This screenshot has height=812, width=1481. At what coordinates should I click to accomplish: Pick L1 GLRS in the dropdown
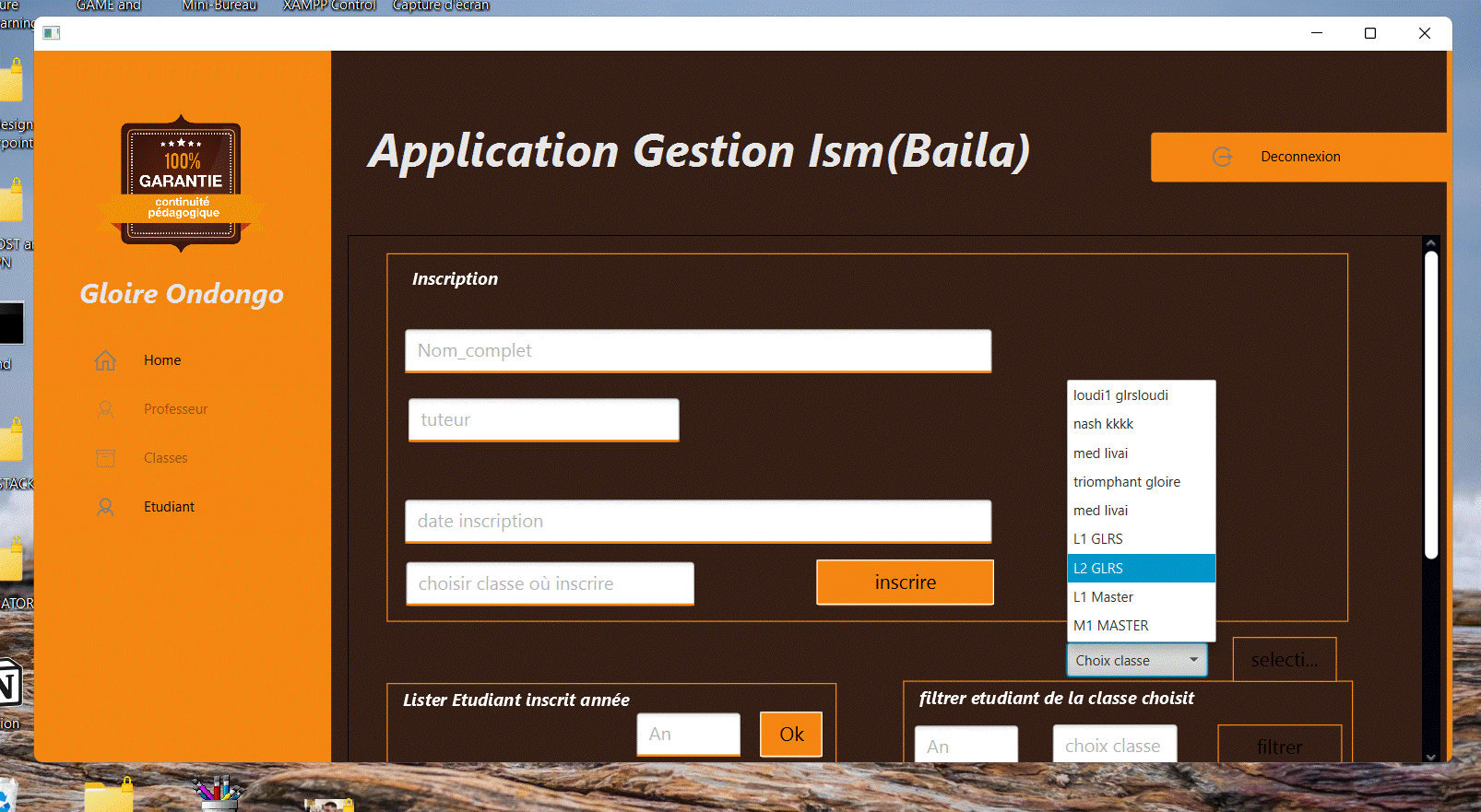tap(1142, 539)
